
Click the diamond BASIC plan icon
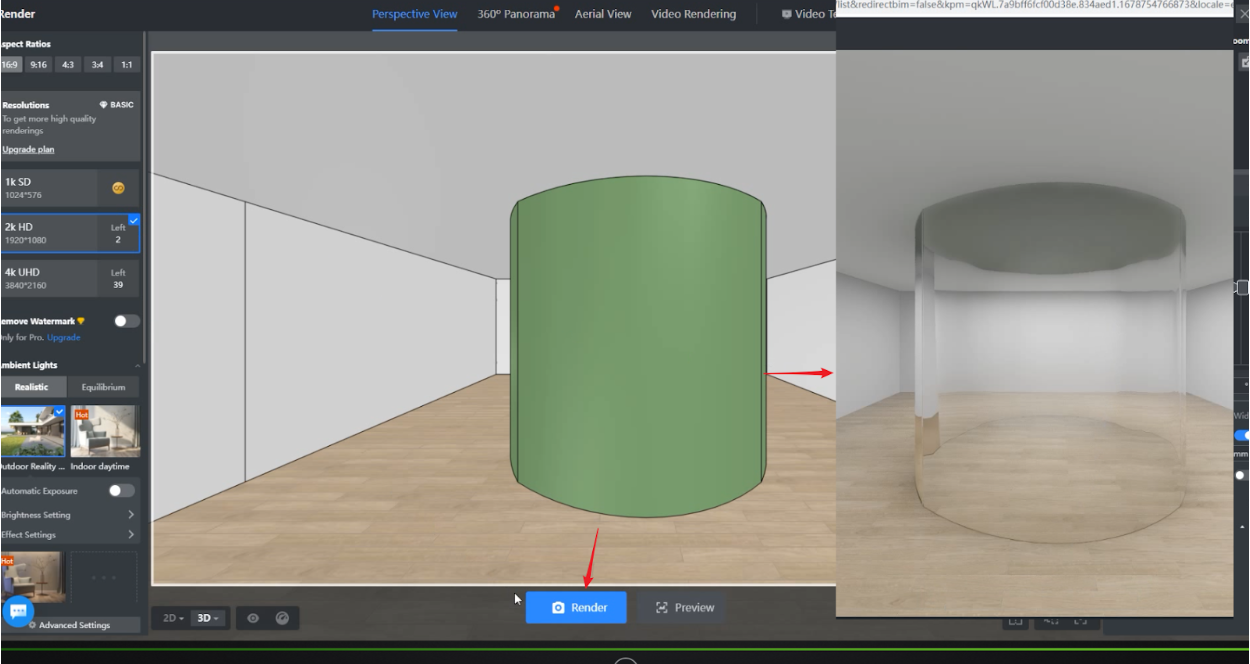(104, 105)
